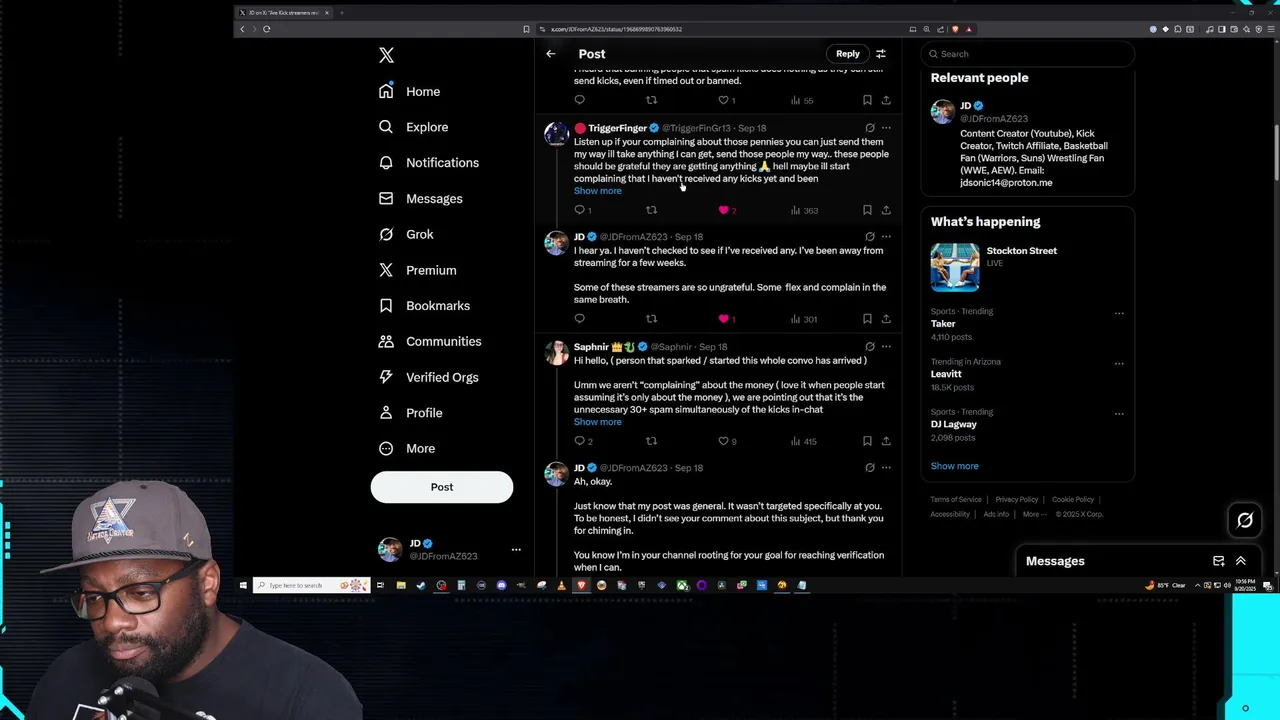Open Windows Start button
This screenshot has height=720, width=1280.
243,585
